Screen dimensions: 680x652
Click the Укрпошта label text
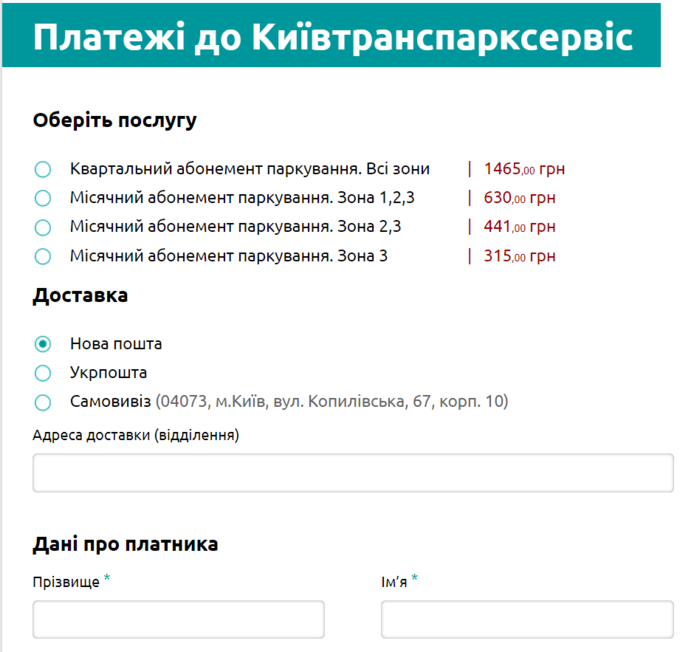(x=108, y=373)
